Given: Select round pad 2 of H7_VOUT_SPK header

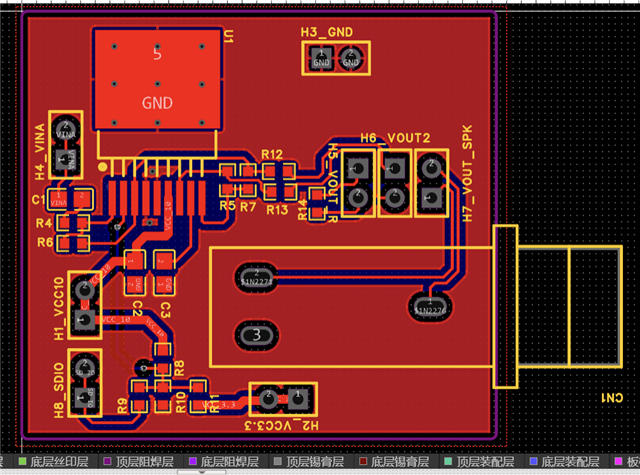Looking at the screenshot, I should [431, 168].
